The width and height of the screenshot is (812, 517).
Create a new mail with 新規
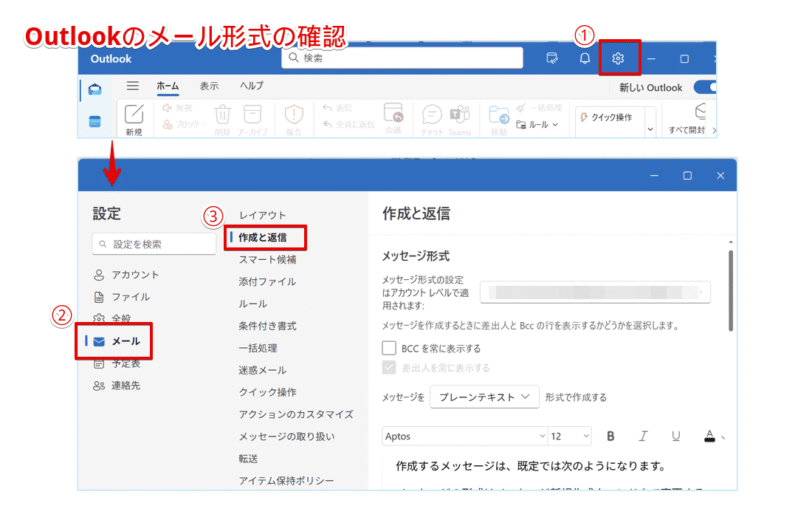pos(134,120)
